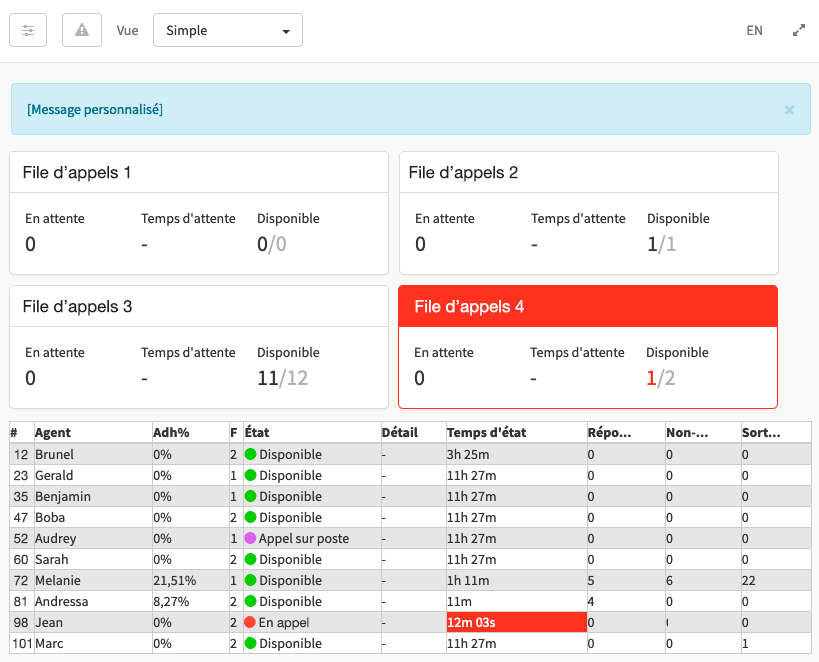
Task: Switch the language to EN
Action: click(x=754, y=30)
